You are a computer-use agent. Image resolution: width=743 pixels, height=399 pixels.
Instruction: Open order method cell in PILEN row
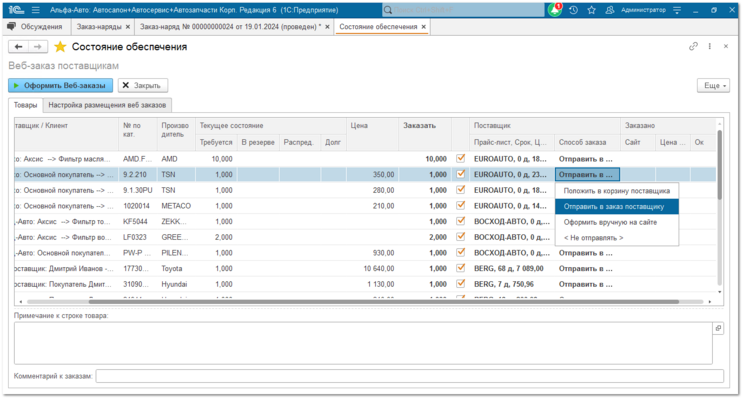tap(587, 253)
